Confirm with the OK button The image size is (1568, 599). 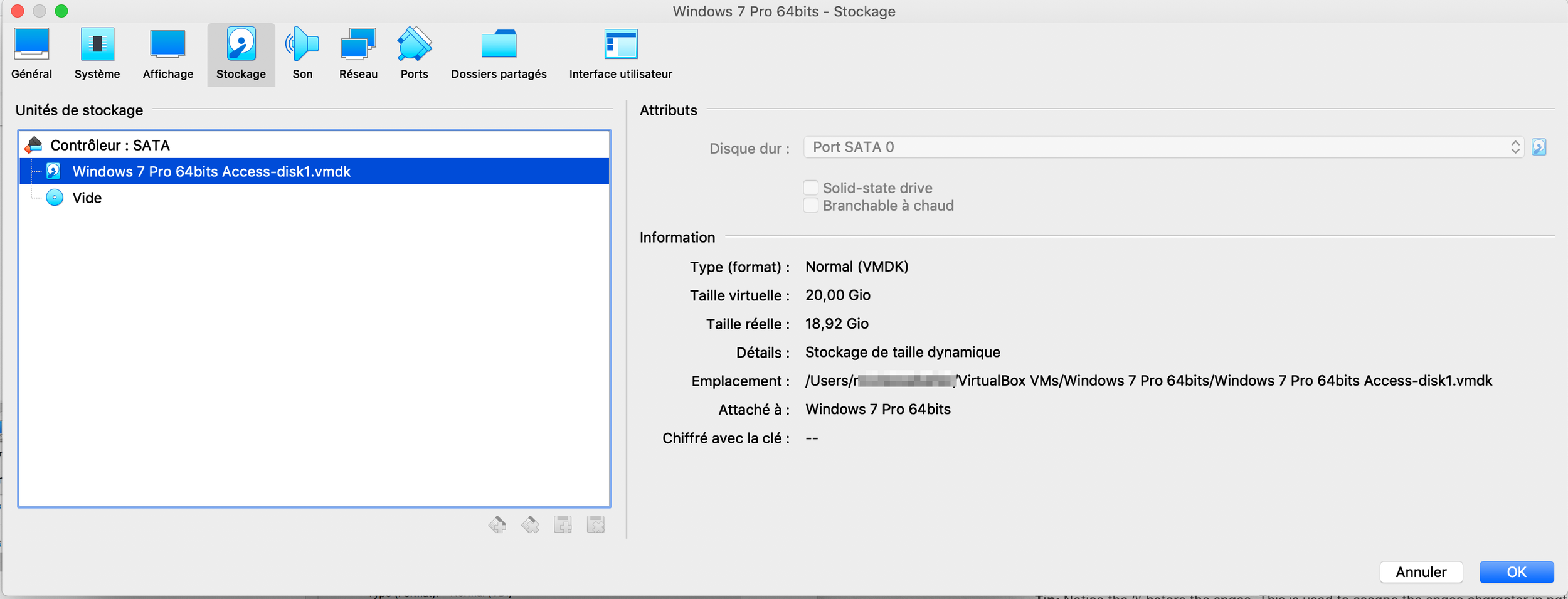pos(1517,571)
